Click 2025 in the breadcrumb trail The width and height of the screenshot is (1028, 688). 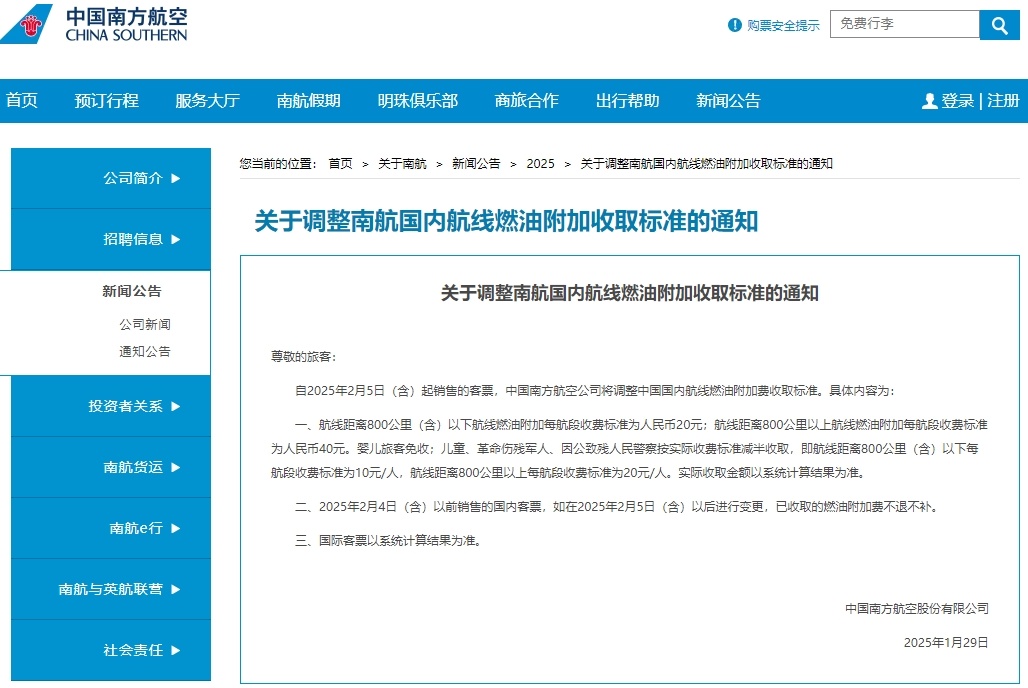click(540, 163)
